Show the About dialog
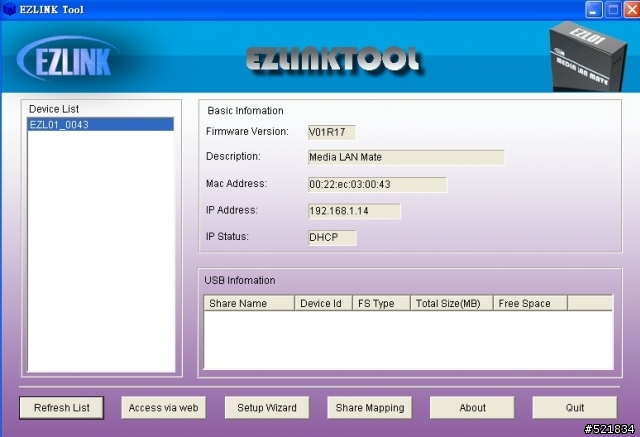 [x=472, y=408]
